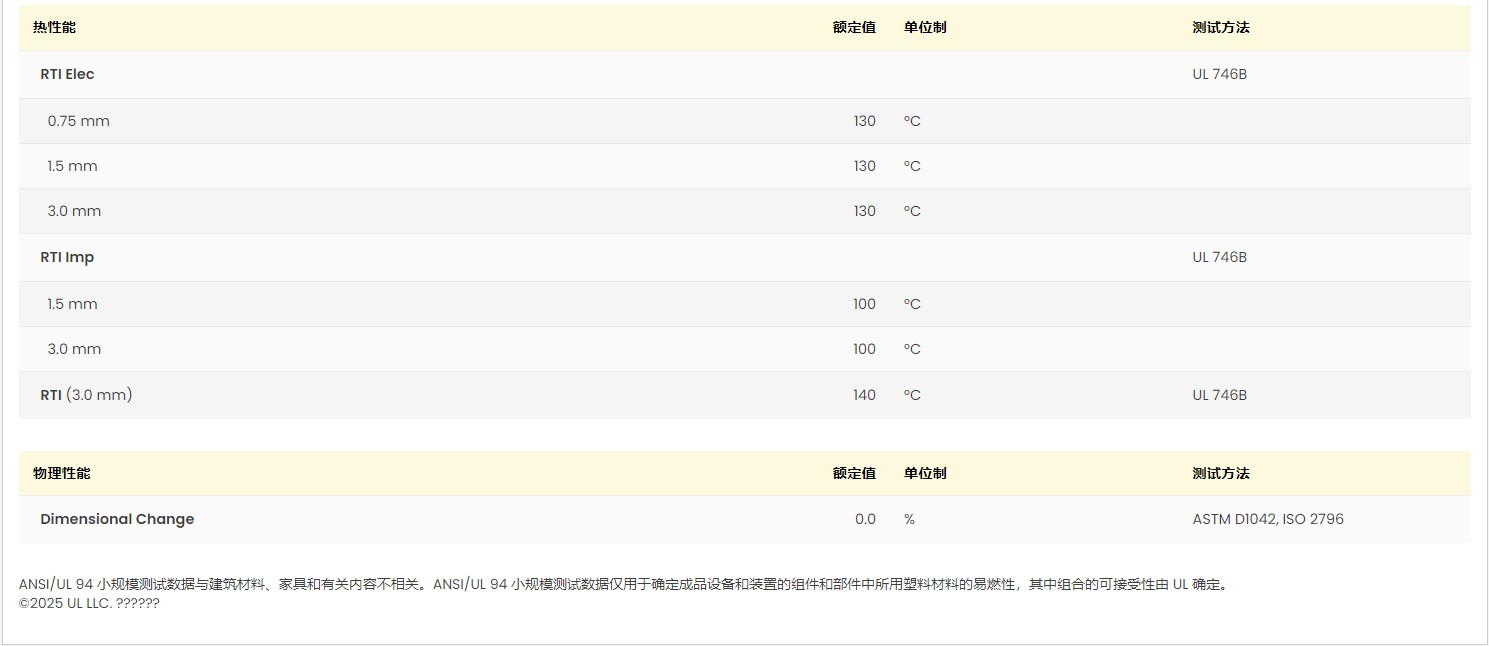
Task: Click 单位制 header in 物理性能 table
Action: click(925, 473)
